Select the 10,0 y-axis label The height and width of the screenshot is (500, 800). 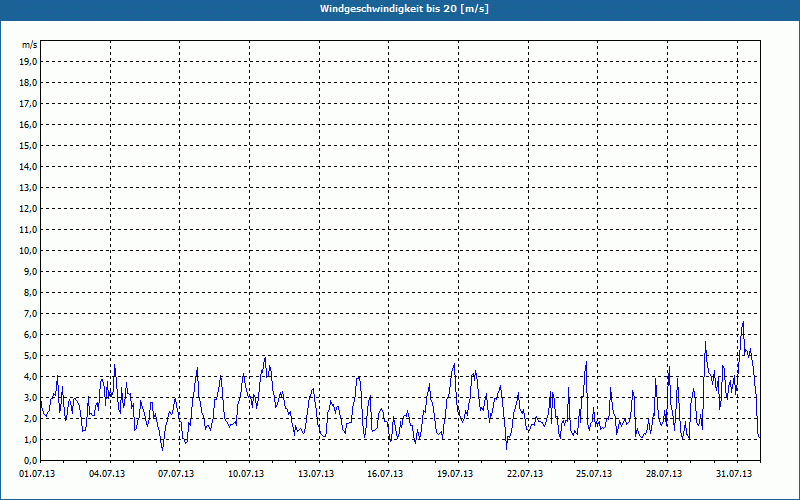tap(28, 251)
